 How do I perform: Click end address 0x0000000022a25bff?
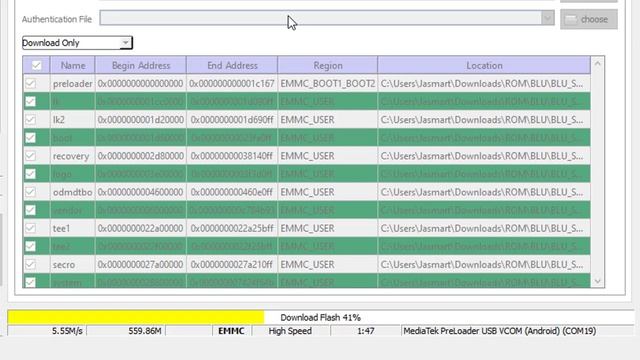pos(232,228)
